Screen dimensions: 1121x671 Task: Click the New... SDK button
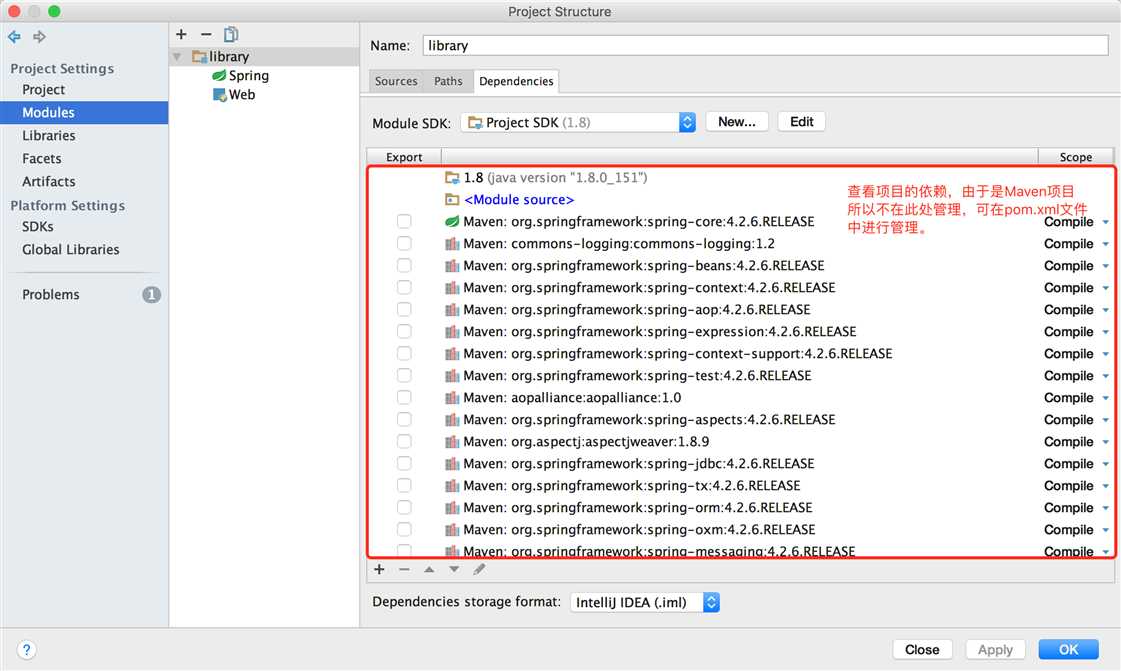tap(737, 121)
